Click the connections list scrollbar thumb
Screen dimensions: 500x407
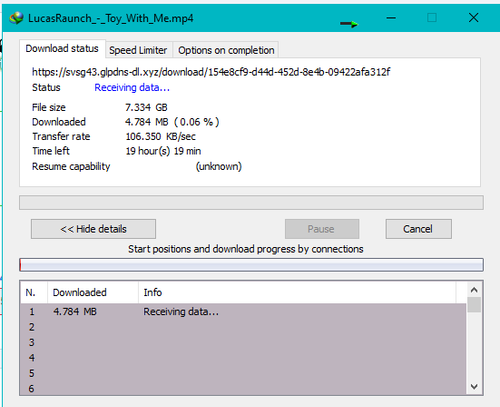click(474, 305)
